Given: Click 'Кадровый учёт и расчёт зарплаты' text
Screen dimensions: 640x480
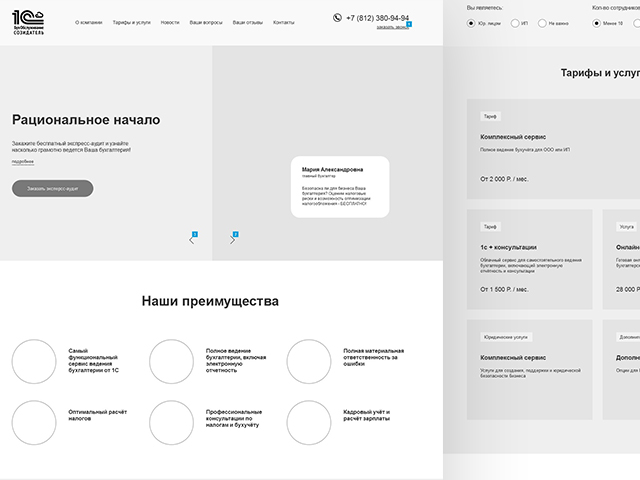Looking at the screenshot, I should click(x=367, y=415).
